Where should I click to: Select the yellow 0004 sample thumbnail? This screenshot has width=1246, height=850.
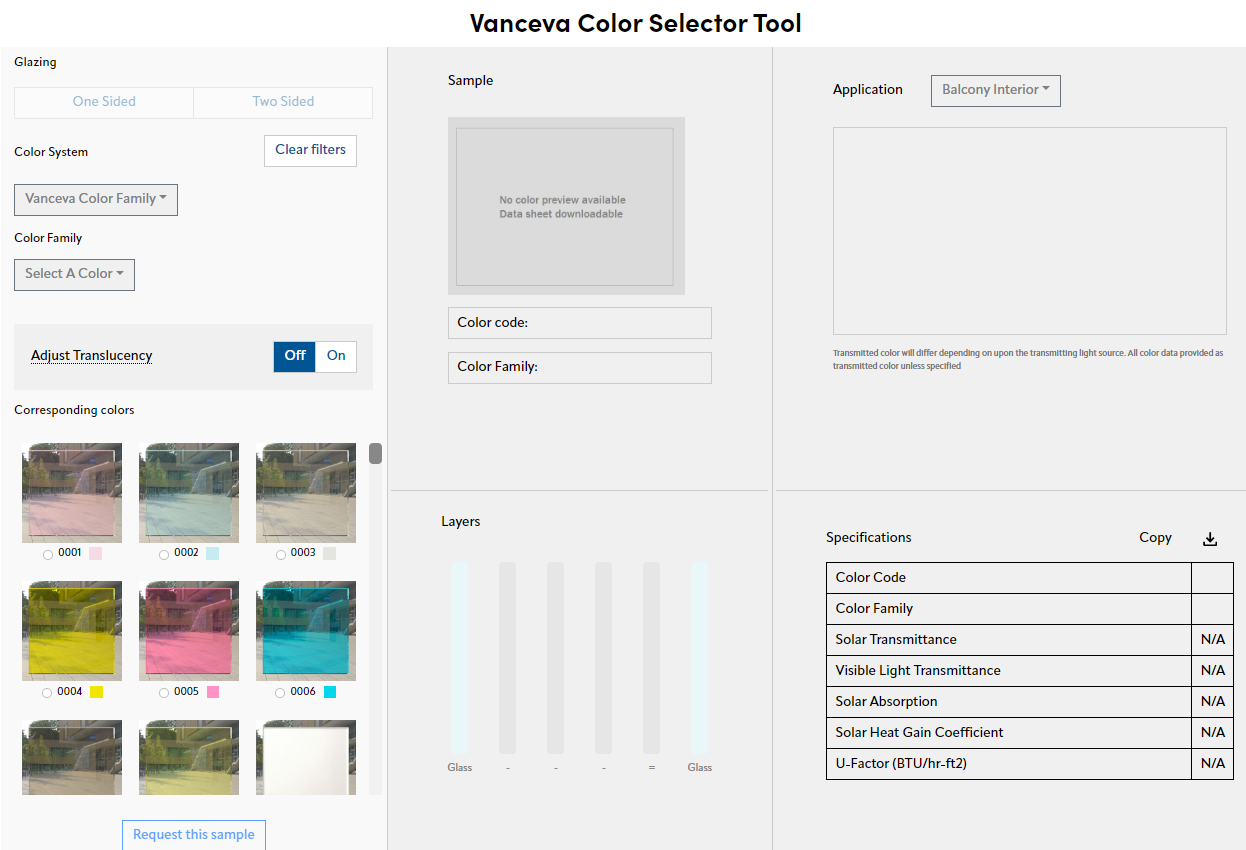click(x=72, y=632)
